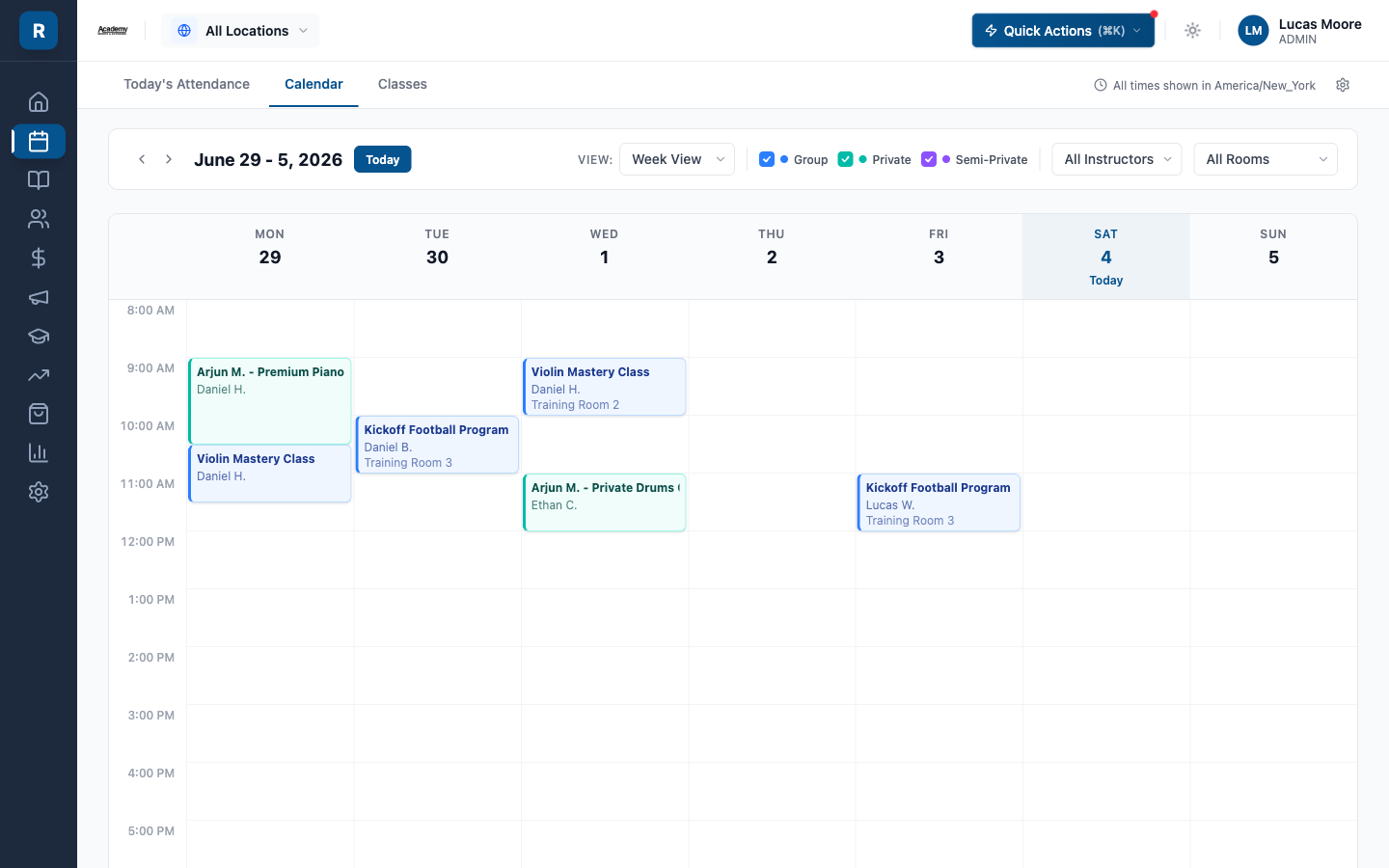Image resolution: width=1389 pixels, height=868 pixels.
Task: Open Arjun M. Private Drums event
Action: tap(605, 502)
